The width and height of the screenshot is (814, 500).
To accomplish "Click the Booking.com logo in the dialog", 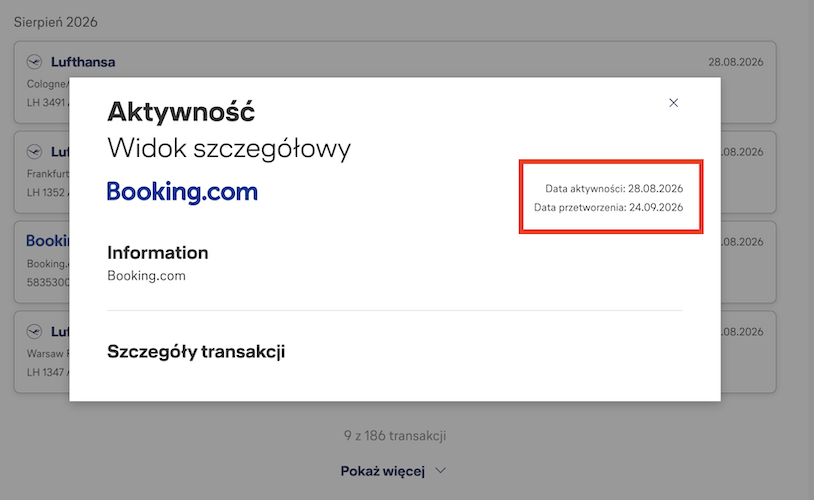I will 182,192.
